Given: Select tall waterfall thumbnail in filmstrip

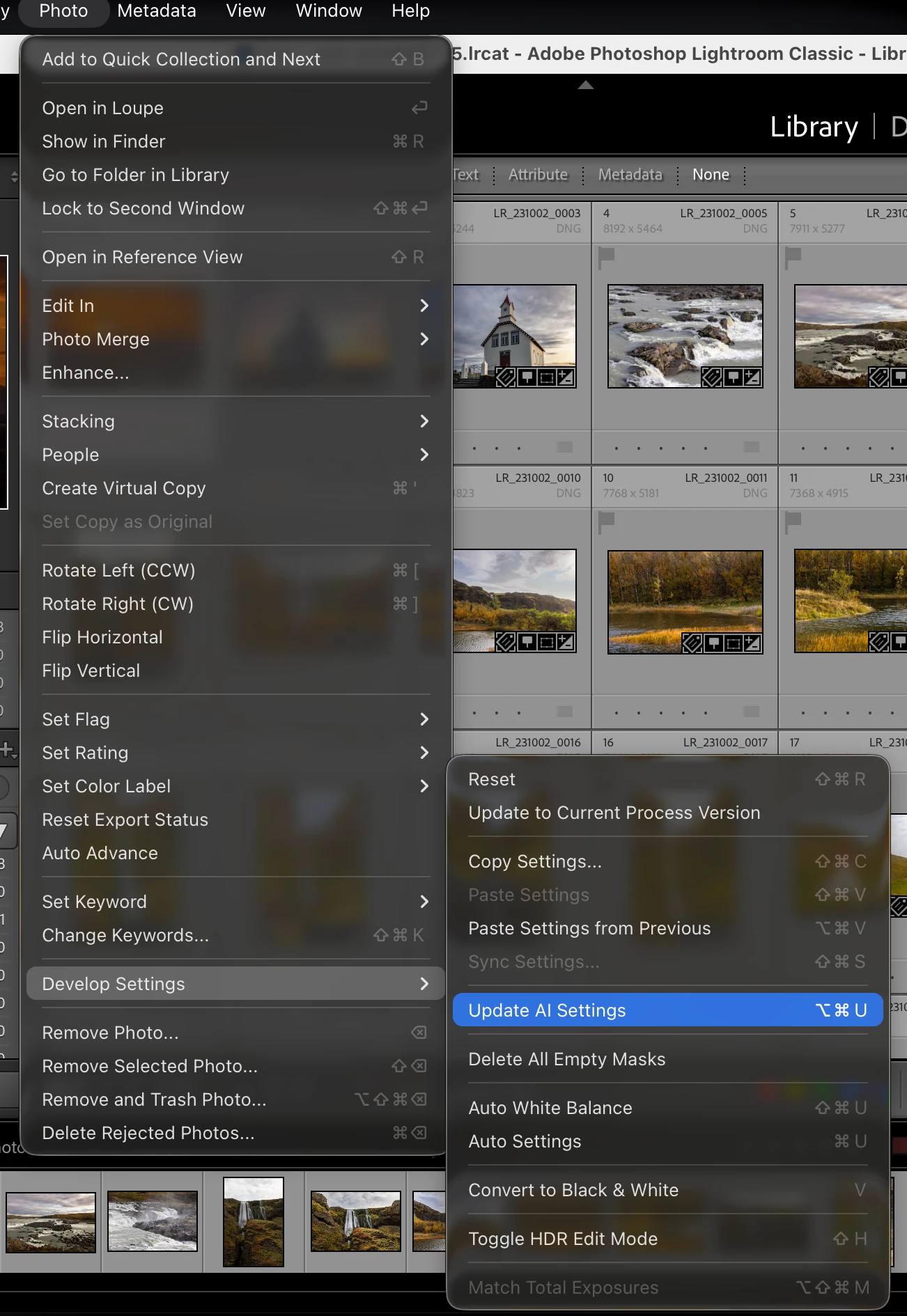Looking at the screenshot, I should tap(254, 1222).
